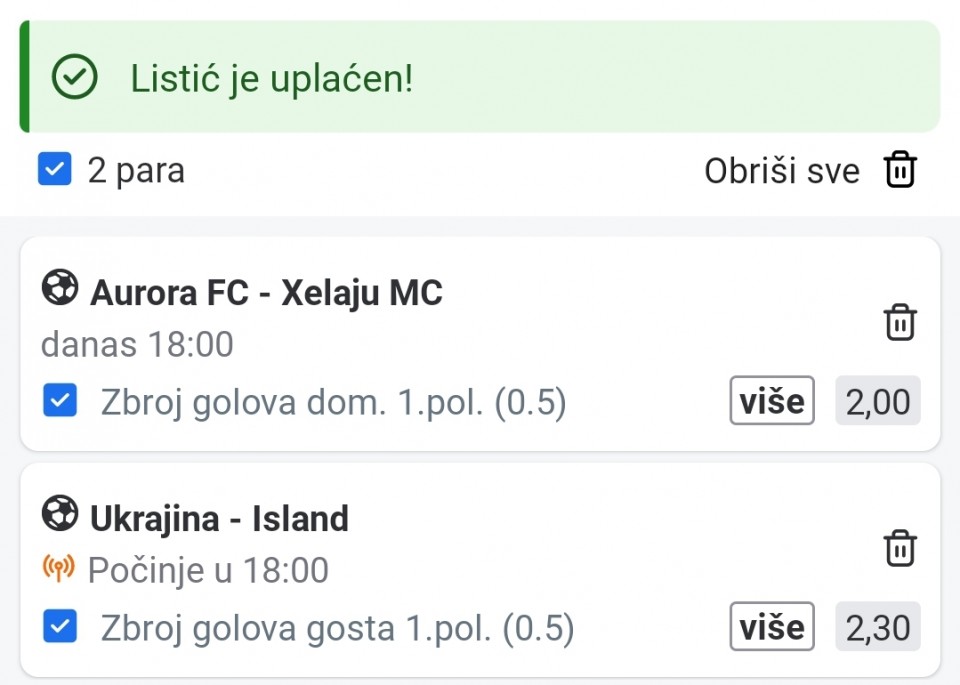Click the Počinje u 18:00 start time
The width and height of the screenshot is (960, 685).
[x=208, y=571]
